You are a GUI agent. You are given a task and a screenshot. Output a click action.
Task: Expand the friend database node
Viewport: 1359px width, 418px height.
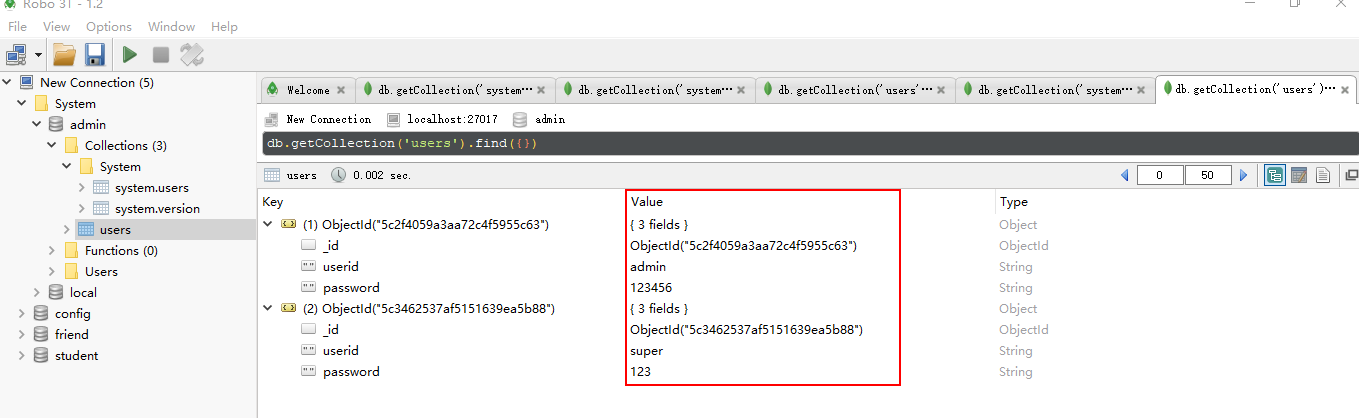pos(22,334)
